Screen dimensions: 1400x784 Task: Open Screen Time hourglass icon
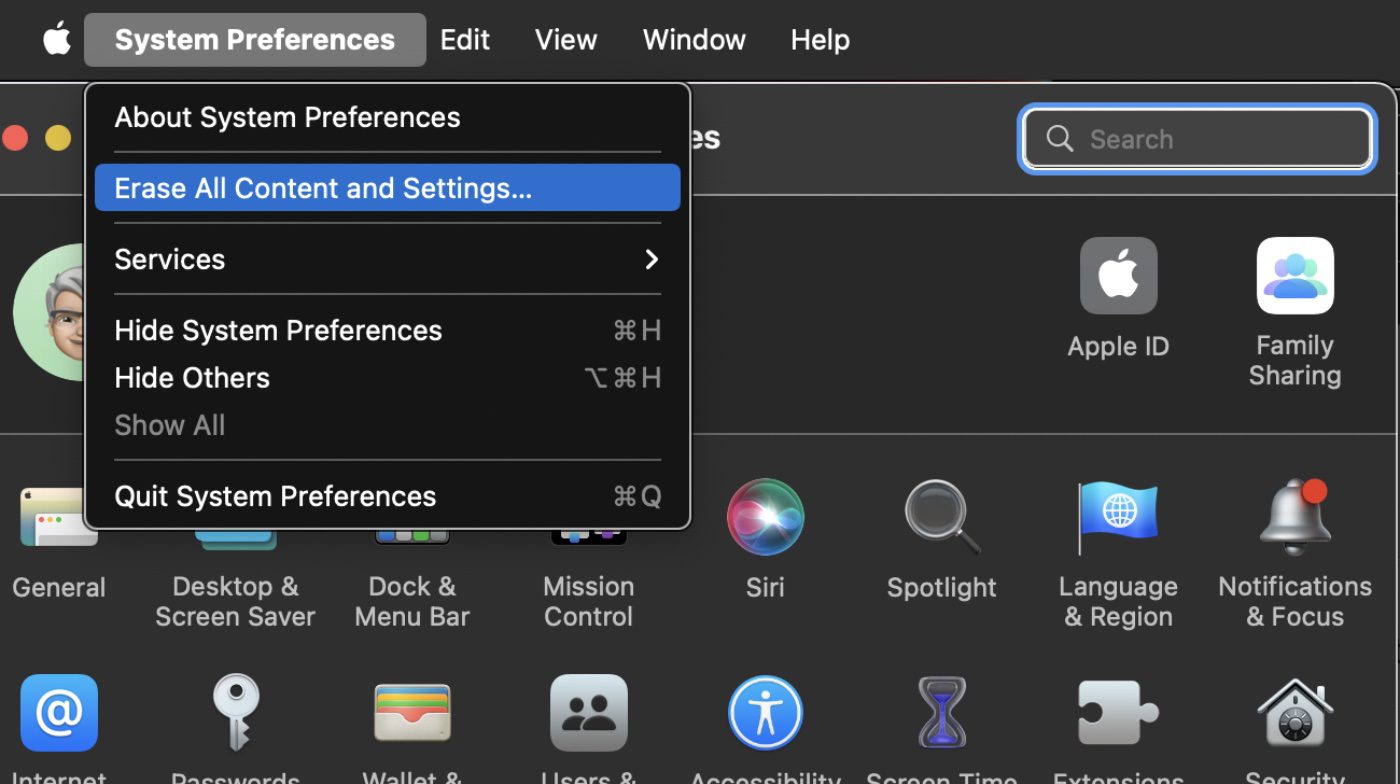point(941,713)
